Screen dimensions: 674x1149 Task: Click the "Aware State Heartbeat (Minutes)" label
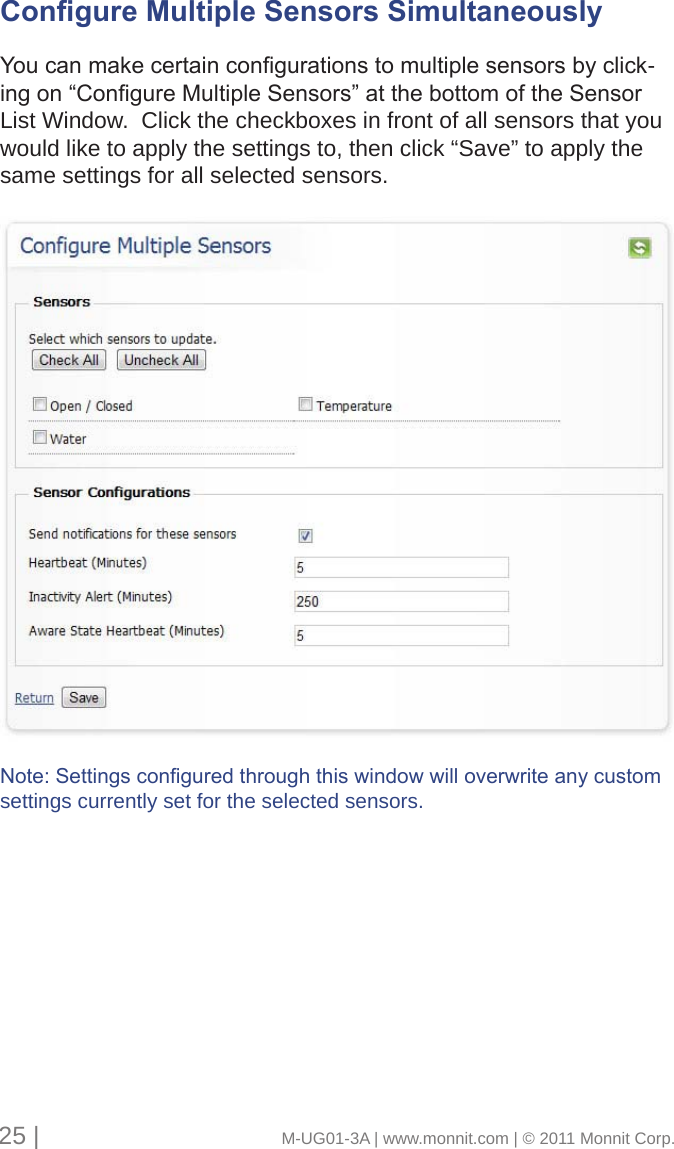pos(126,631)
